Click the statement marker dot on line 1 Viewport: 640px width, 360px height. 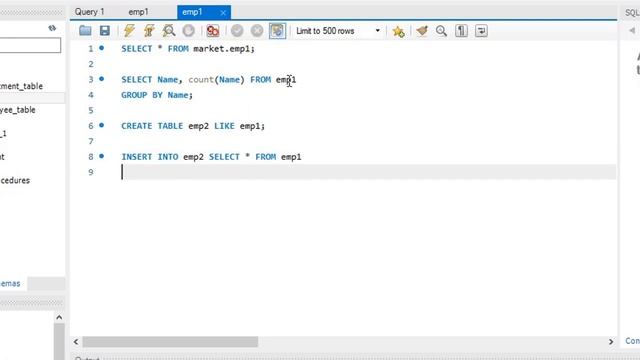(102, 48)
